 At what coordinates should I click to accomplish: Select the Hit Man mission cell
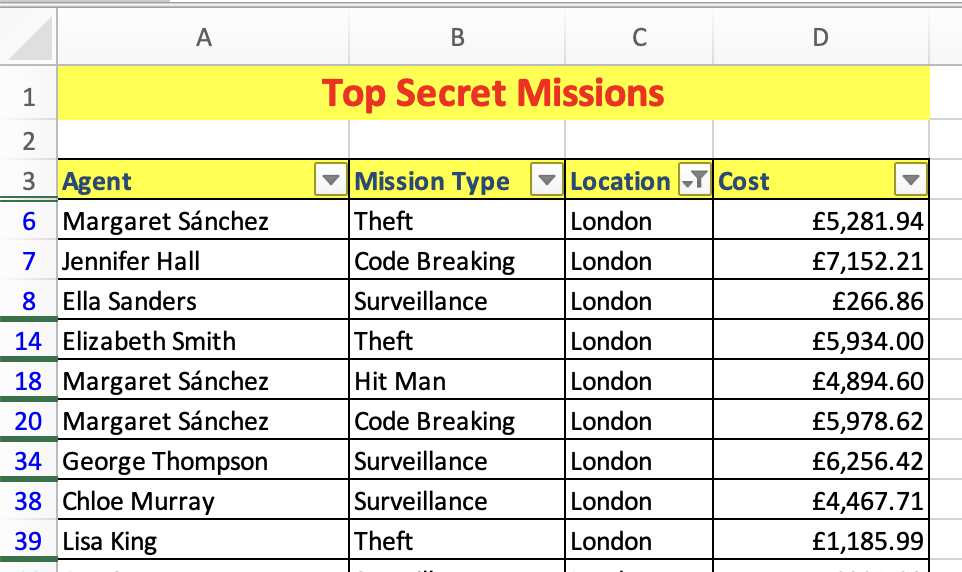(x=457, y=381)
